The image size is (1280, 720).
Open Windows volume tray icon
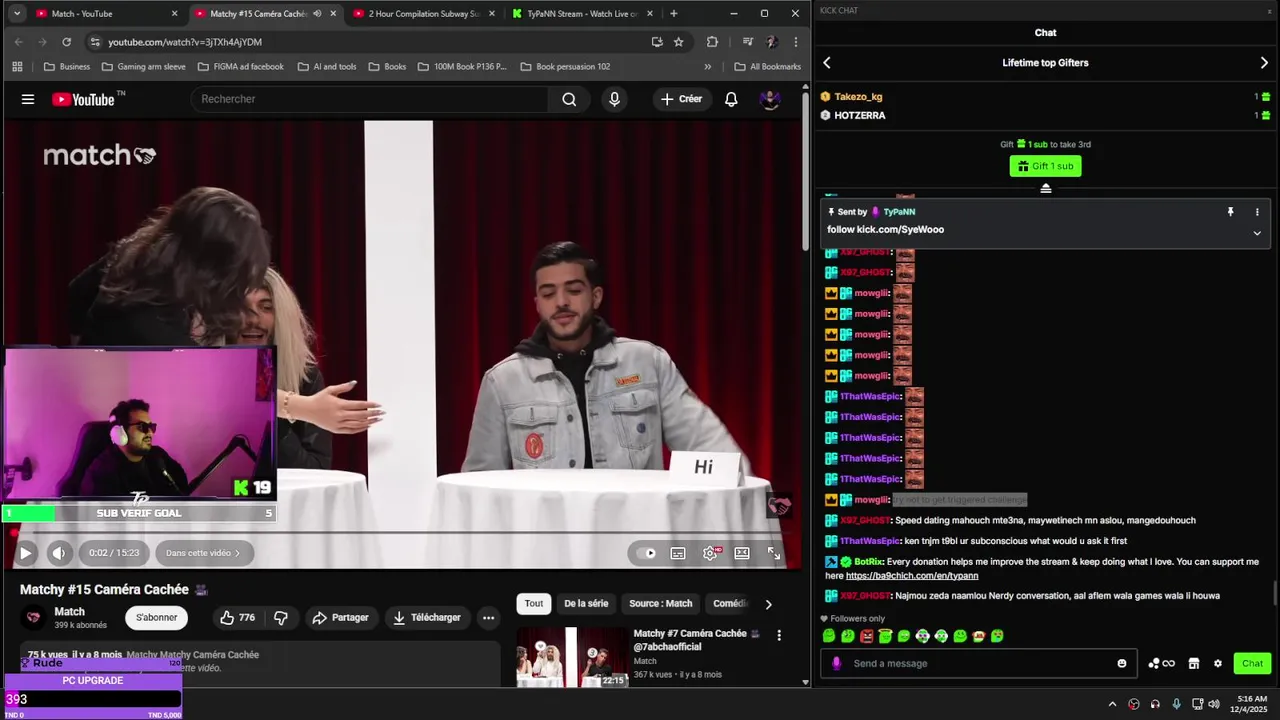1214,704
